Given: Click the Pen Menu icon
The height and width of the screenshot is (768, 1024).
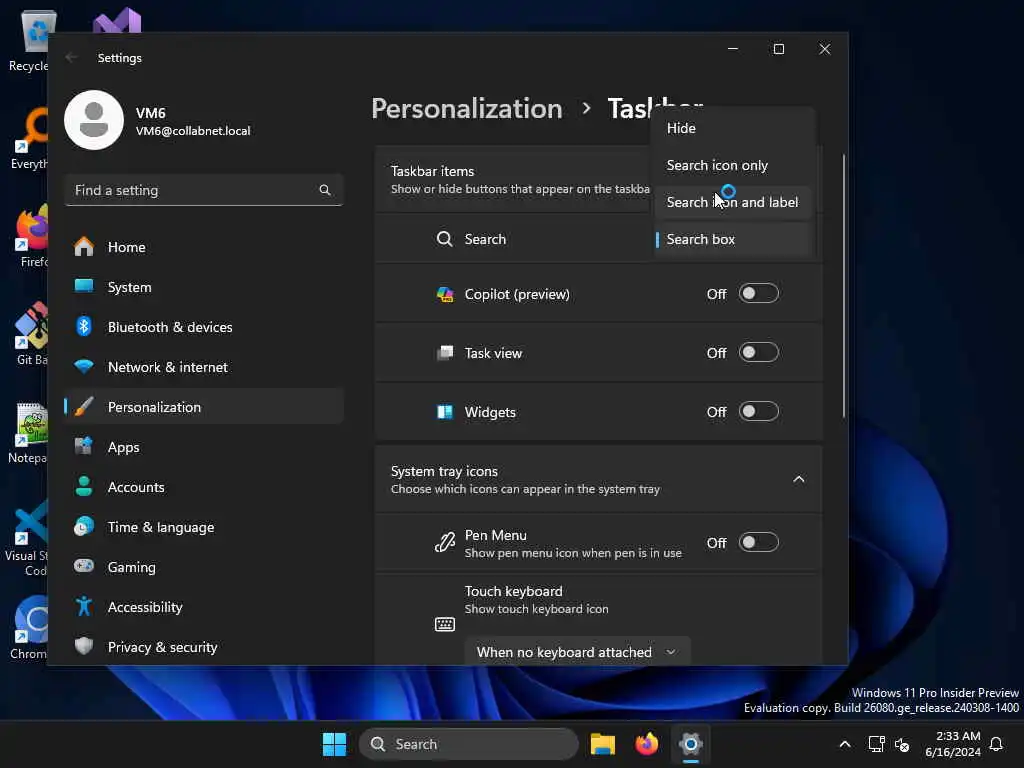Looking at the screenshot, I should point(445,543).
